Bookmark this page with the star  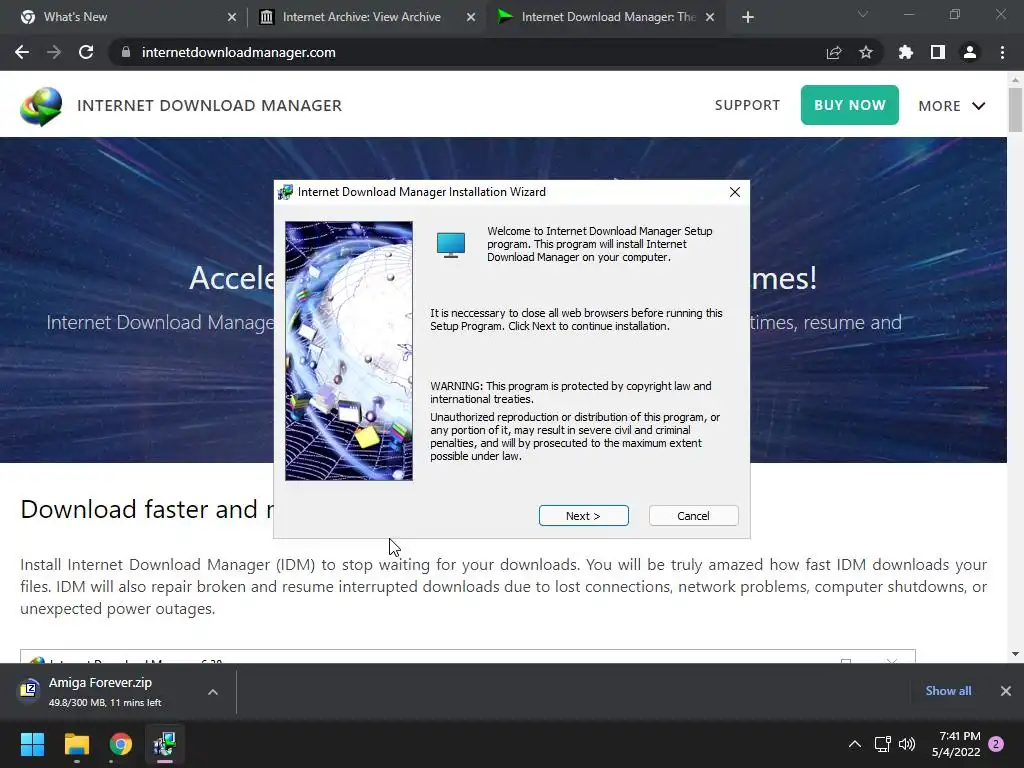[866, 52]
